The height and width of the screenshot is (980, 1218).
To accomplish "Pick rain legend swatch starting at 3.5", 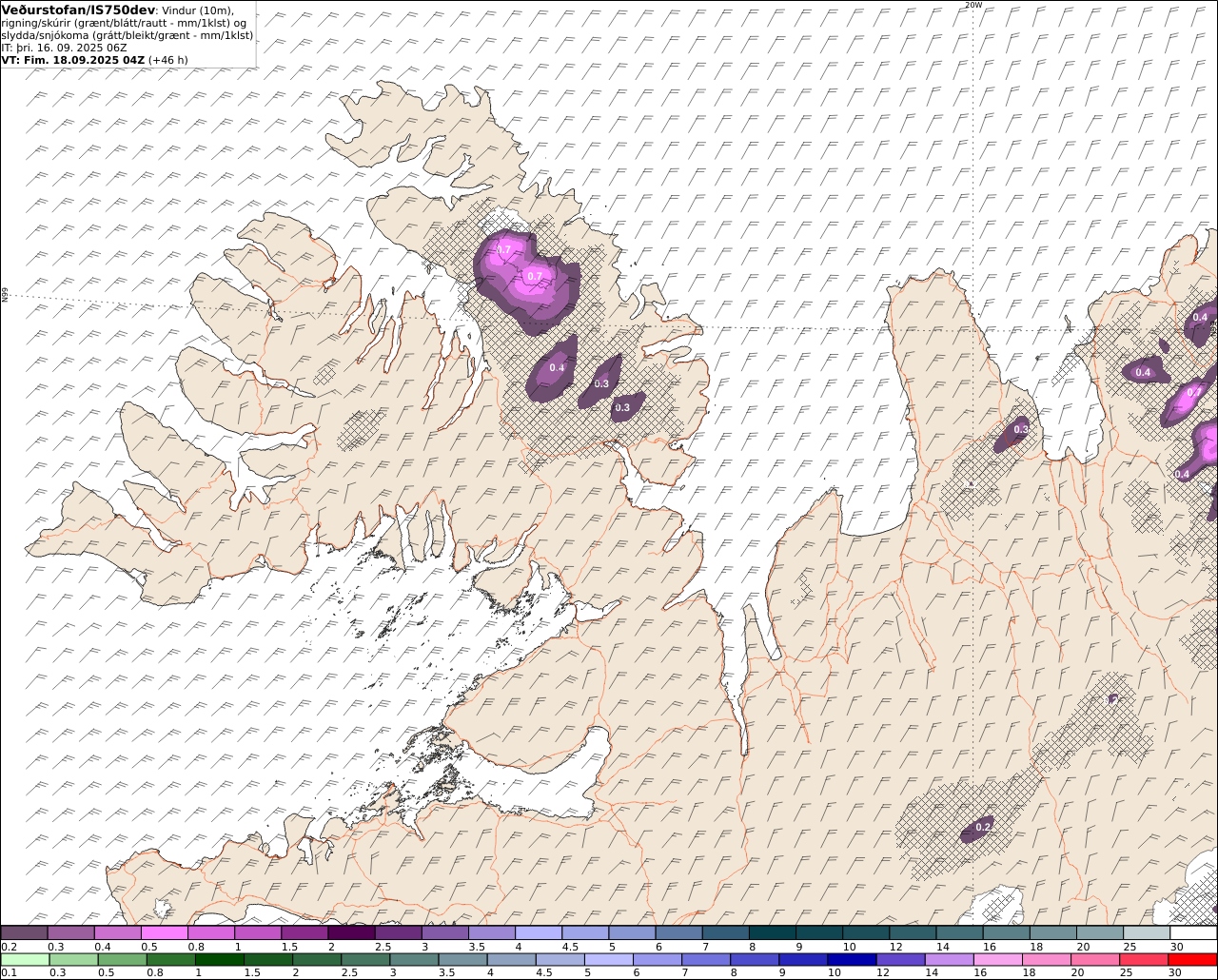I will pyautogui.click(x=462, y=959).
